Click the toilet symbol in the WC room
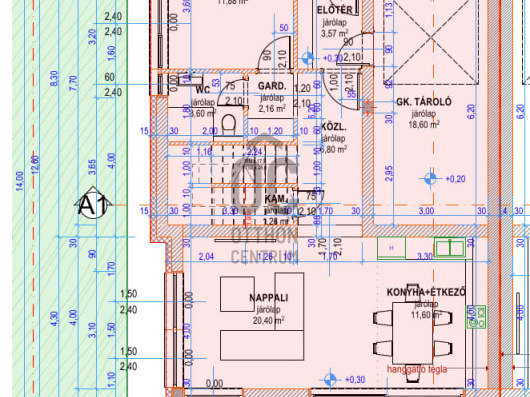 (x=229, y=125)
